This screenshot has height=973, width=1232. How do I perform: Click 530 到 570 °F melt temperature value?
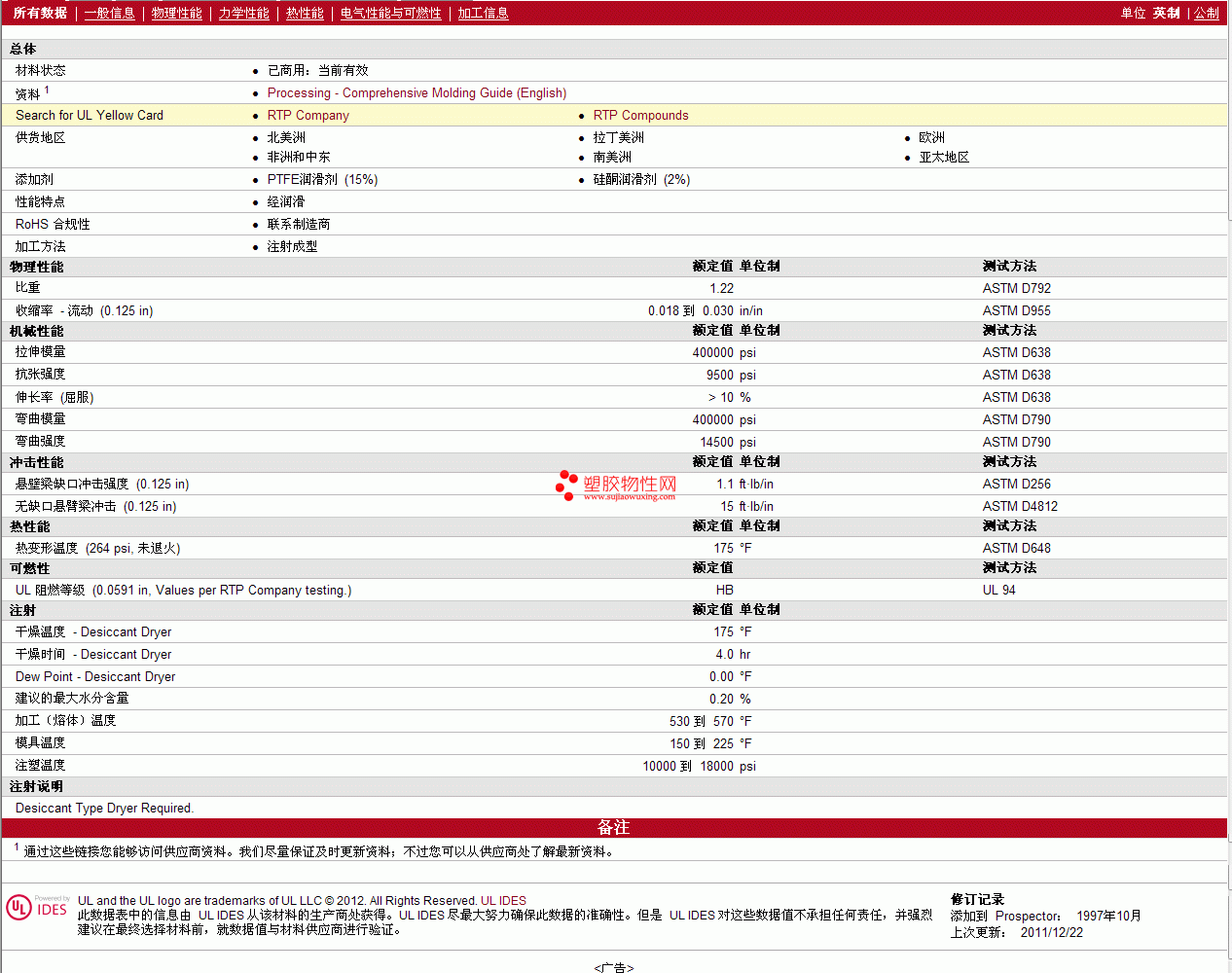click(x=710, y=721)
